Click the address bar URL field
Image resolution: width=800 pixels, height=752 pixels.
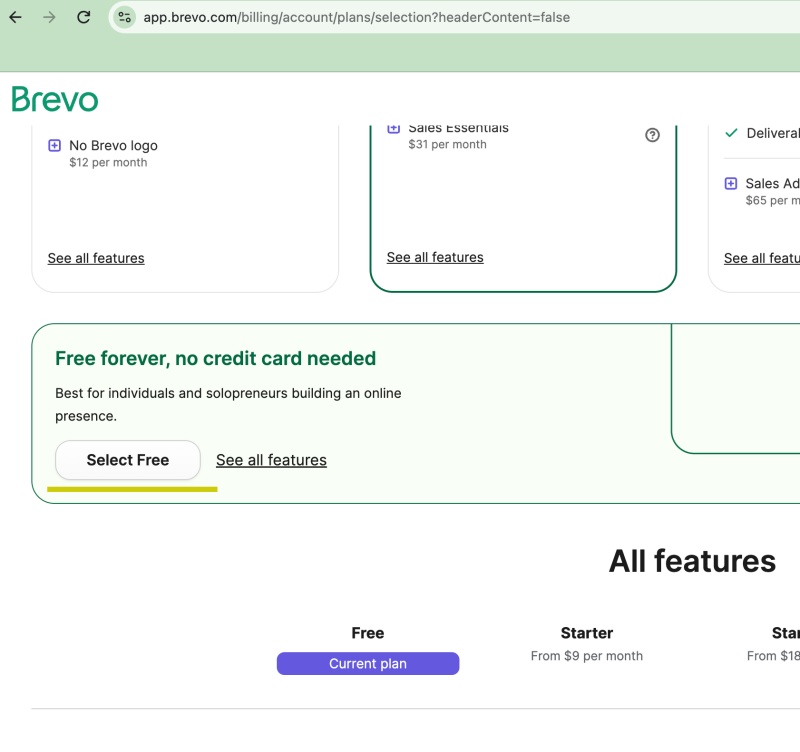click(454, 17)
